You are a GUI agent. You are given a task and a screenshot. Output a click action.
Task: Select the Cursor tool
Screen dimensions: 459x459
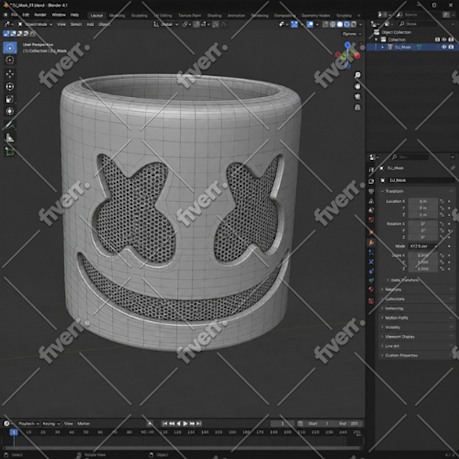(x=10, y=60)
